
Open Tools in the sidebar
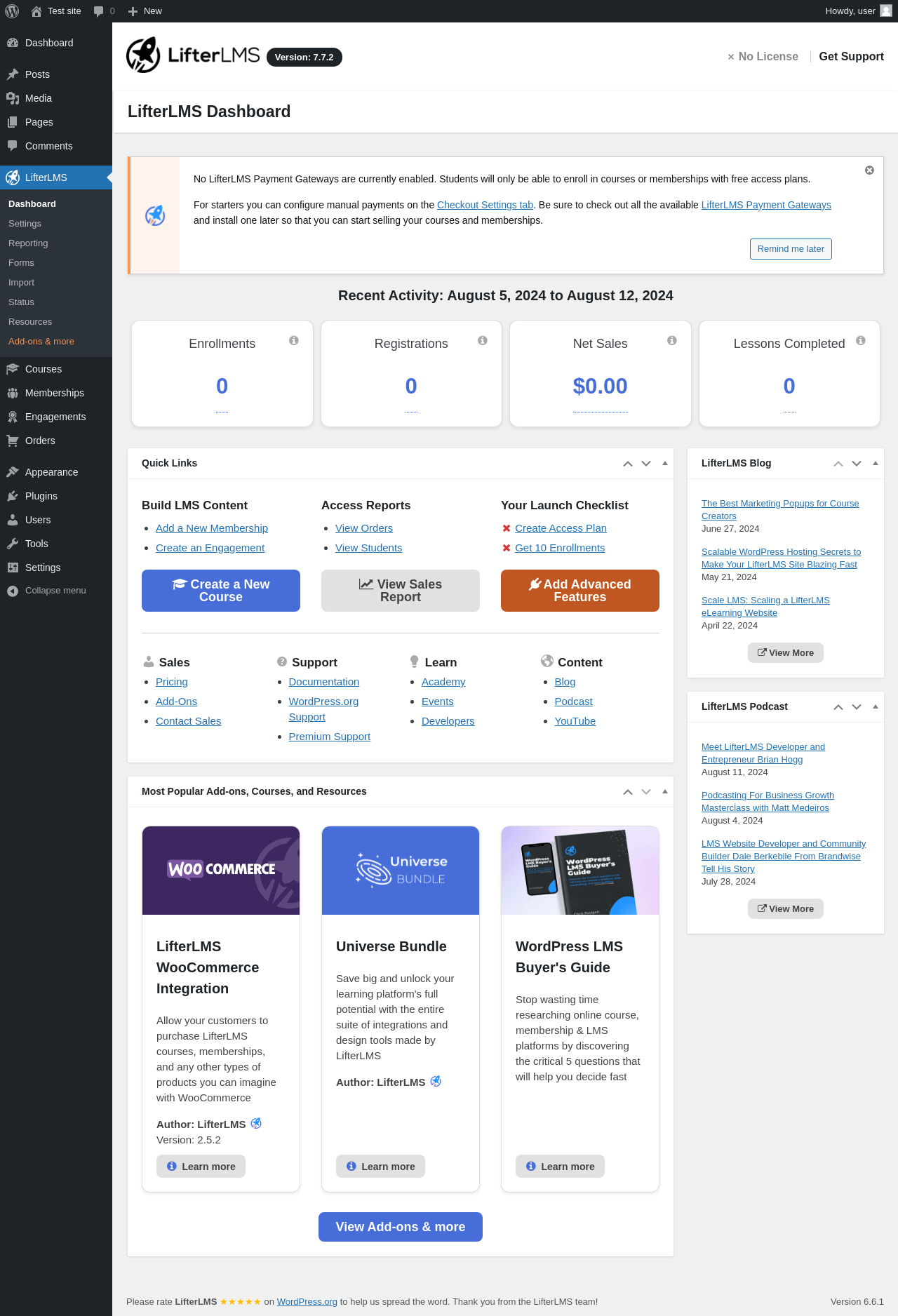pyautogui.click(x=56, y=544)
